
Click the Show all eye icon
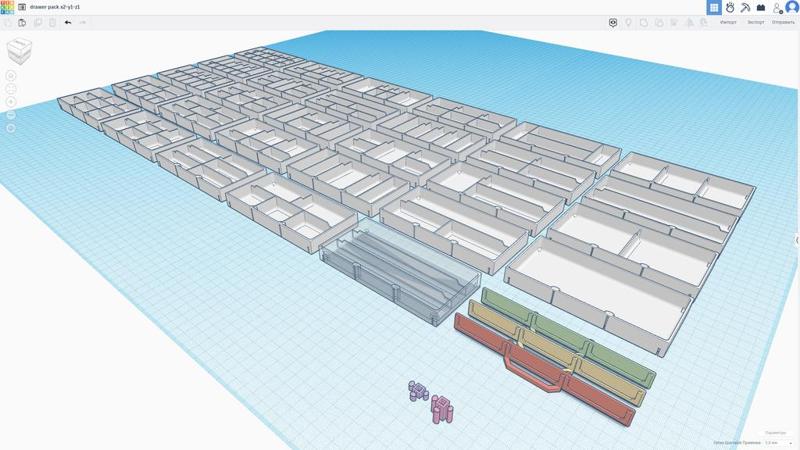pyautogui.click(x=613, y=22)
